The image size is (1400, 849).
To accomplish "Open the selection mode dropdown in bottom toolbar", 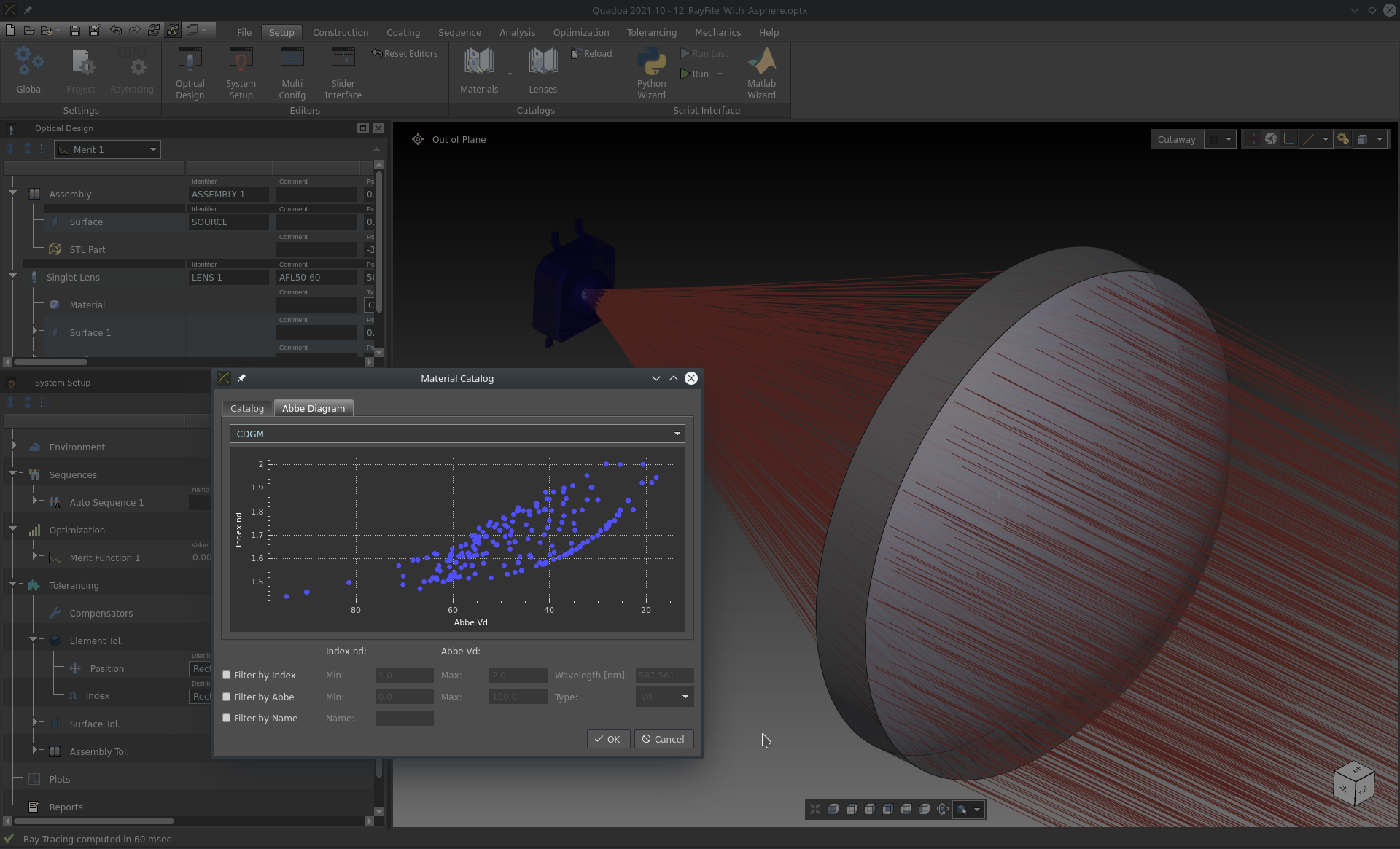I will pyautogui.click(x=969, y=809).
